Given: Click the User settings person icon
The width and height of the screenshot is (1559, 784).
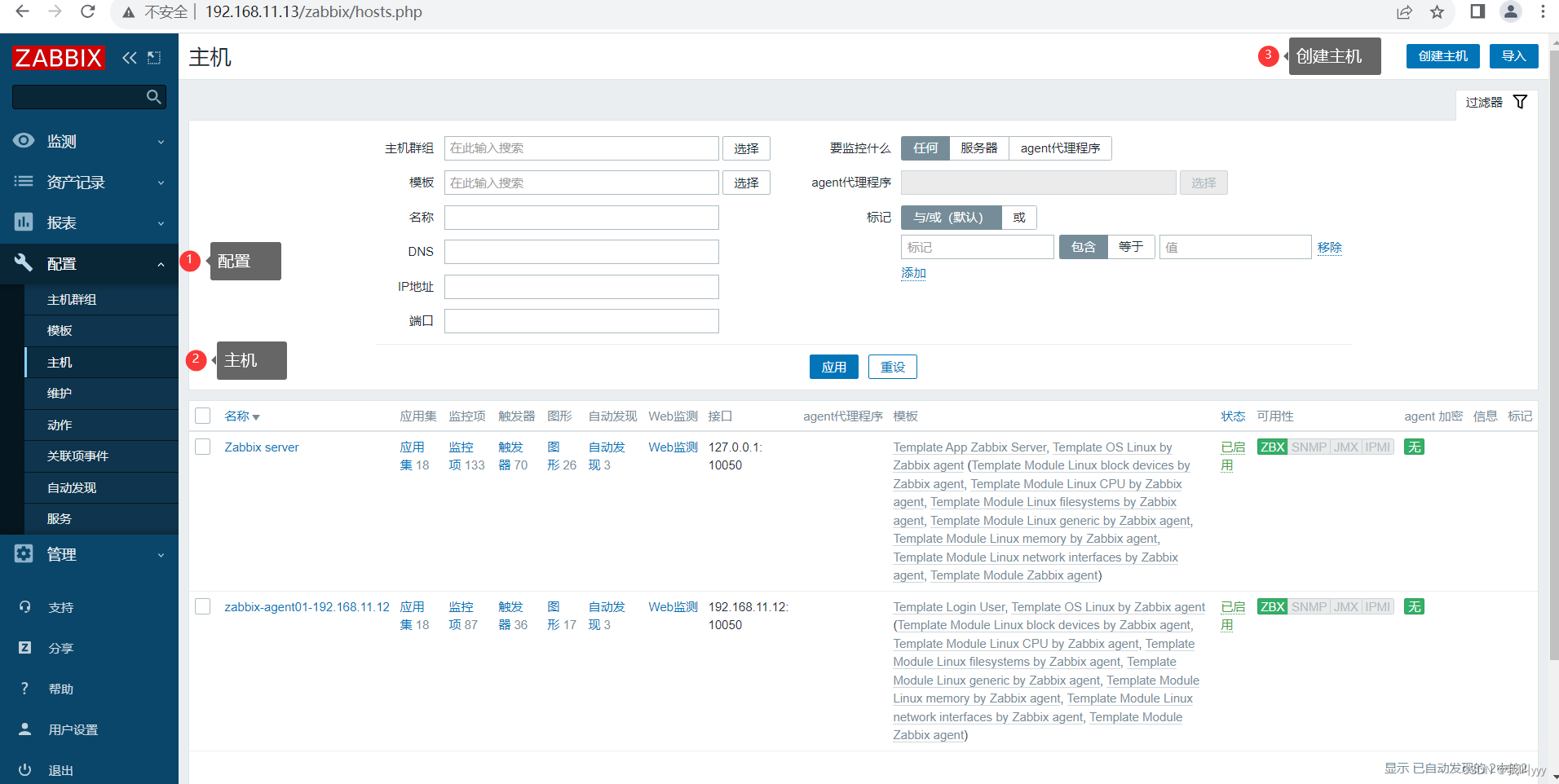Looking at the screenshot, I should click(x=24, y=729).
